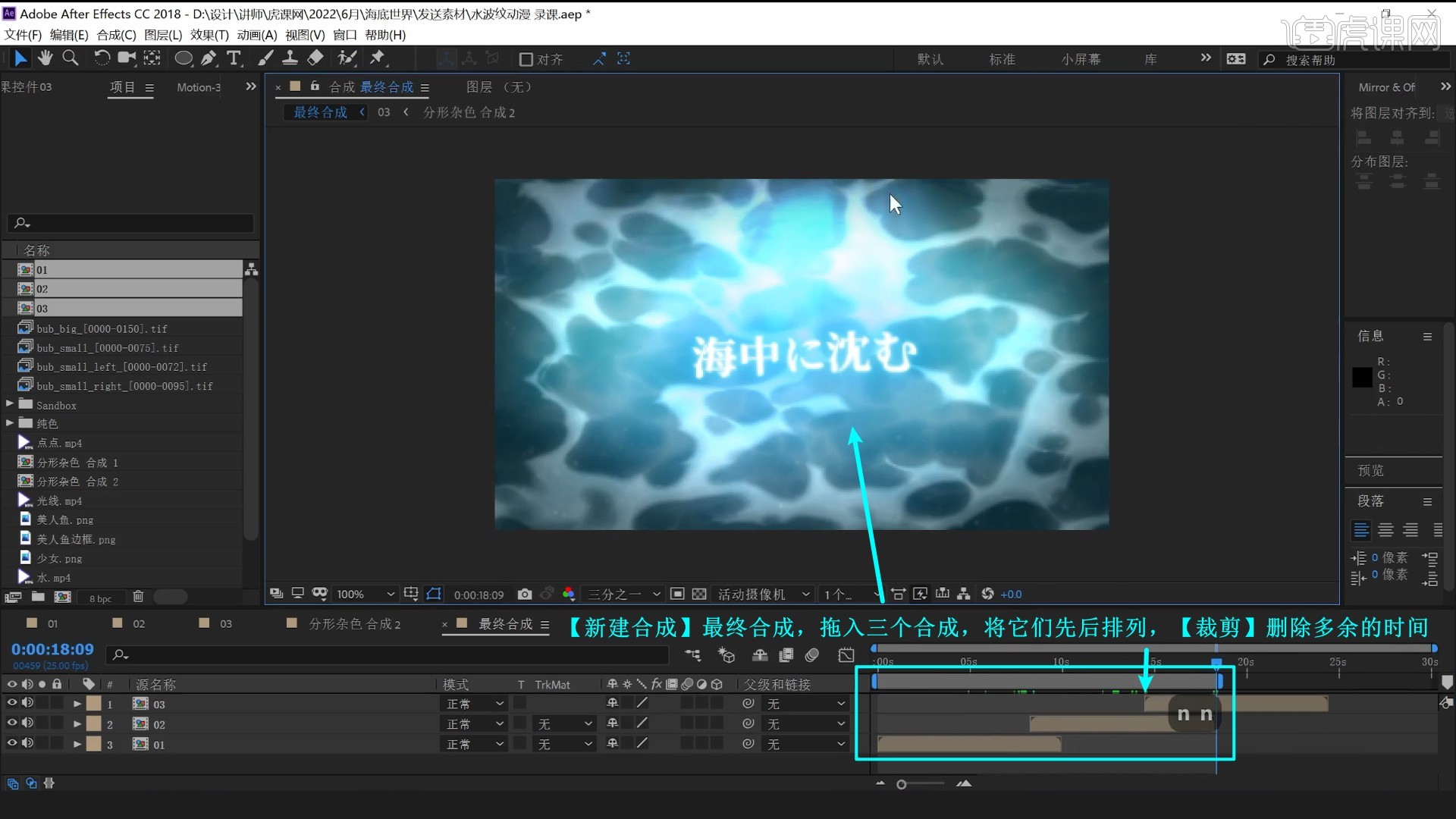
Task: Open channel and color management icon
Action: click(x=569, y=594)
